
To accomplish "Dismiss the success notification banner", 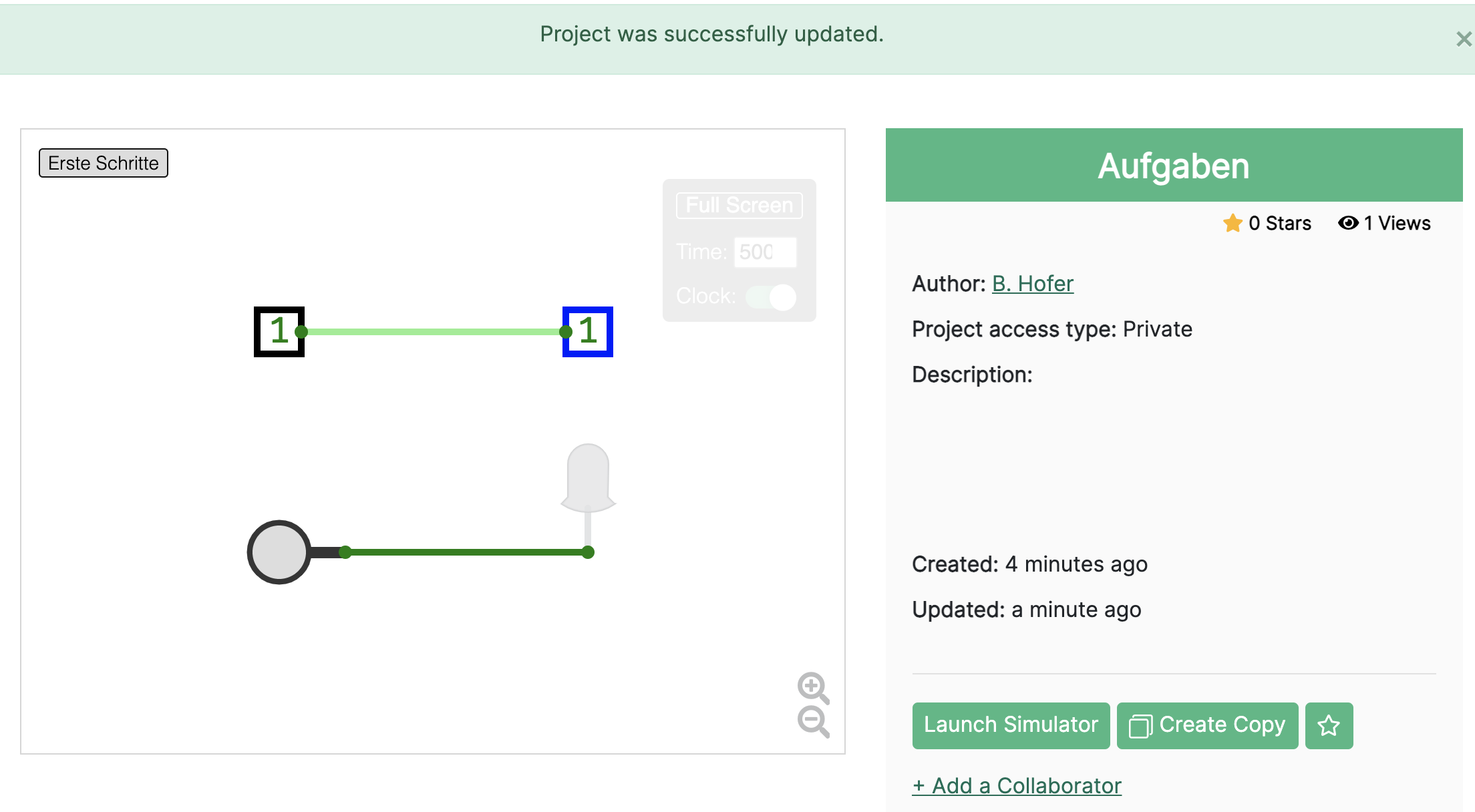I will click(1463, 39).
